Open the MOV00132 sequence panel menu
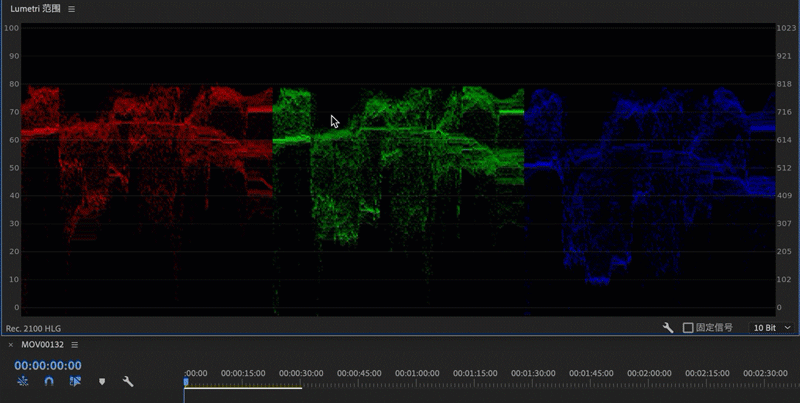The image size is (800, 403). [x=74, y=345]
